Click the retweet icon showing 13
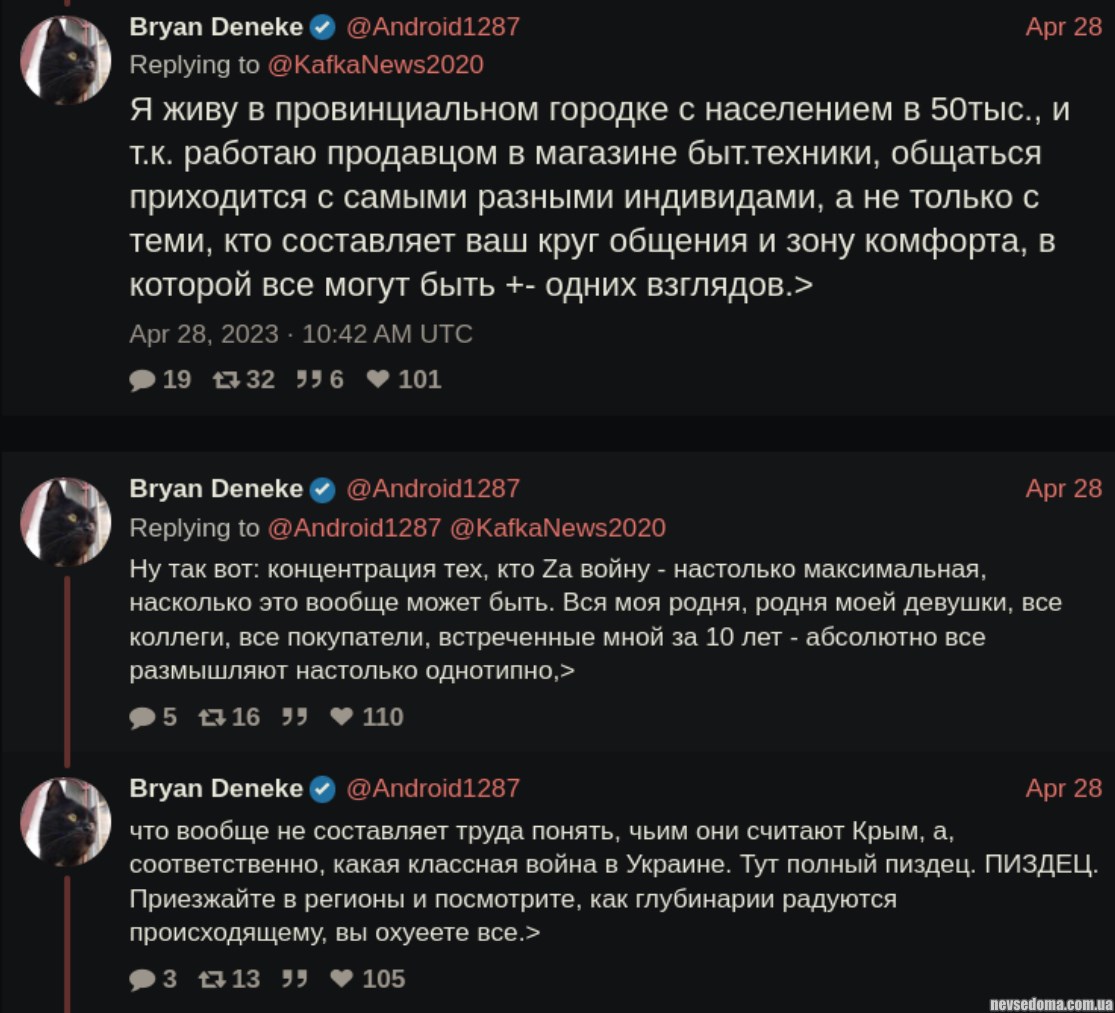 point(211,979)
